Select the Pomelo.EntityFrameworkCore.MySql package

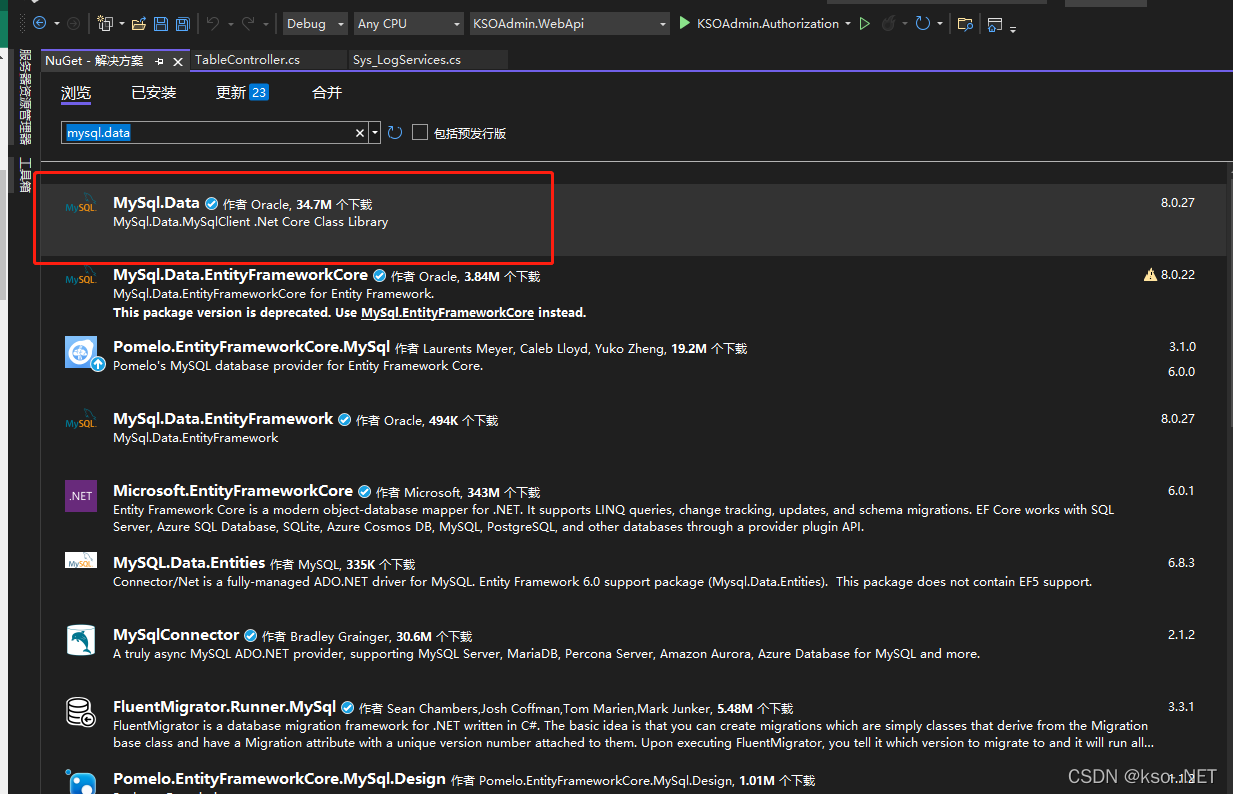click(632, 364)
